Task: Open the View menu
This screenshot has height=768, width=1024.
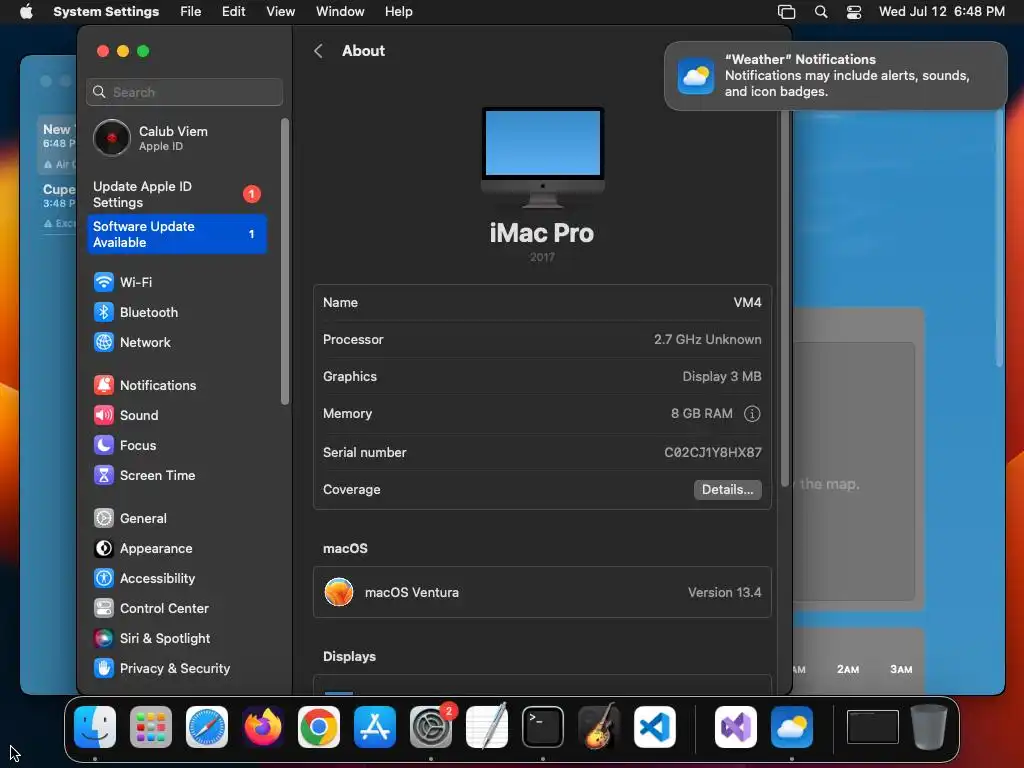Action: point(280,12)
